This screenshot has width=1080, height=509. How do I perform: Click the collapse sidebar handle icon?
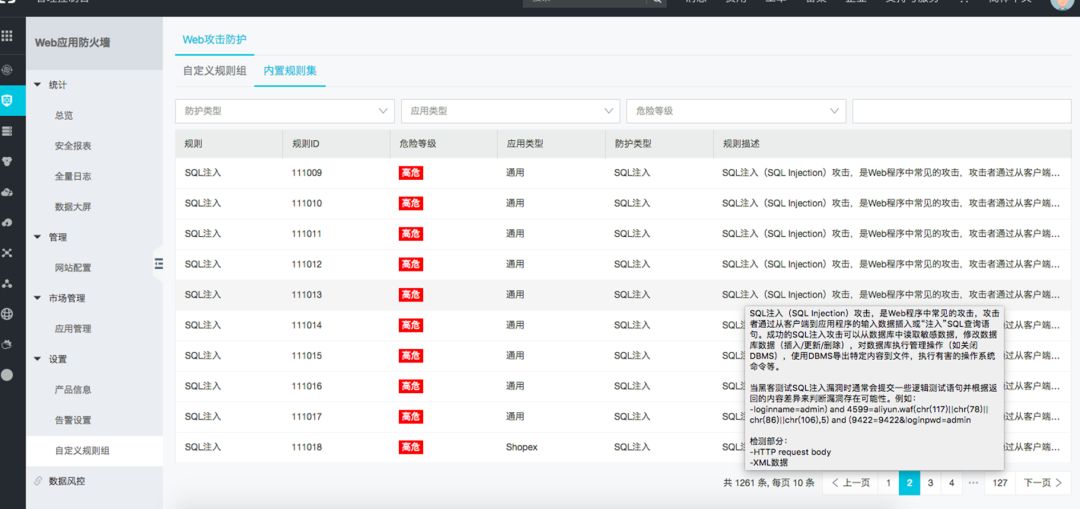pyautogui.click(x=158, y=263)
